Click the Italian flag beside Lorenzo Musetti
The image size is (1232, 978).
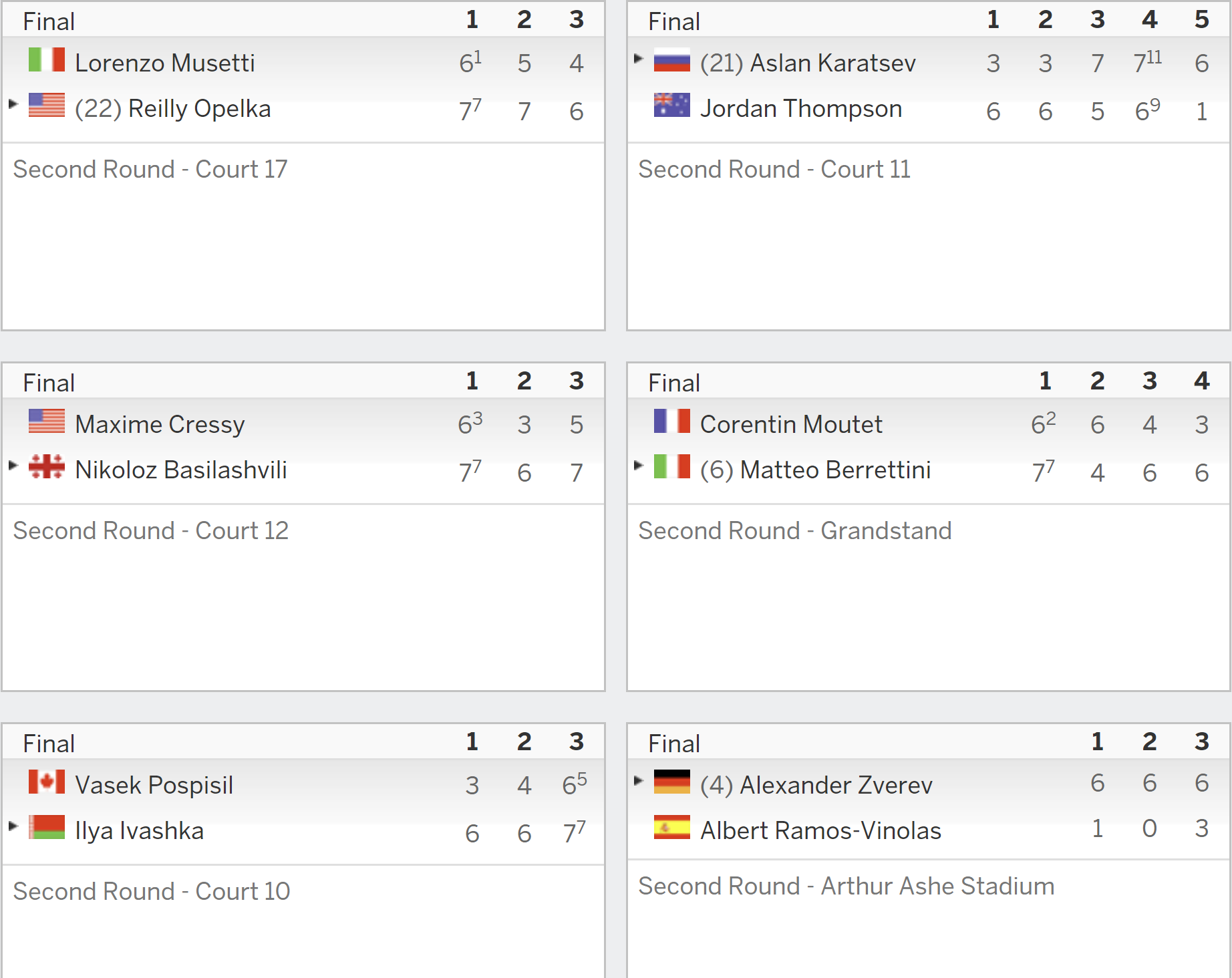tap(47, 59)
